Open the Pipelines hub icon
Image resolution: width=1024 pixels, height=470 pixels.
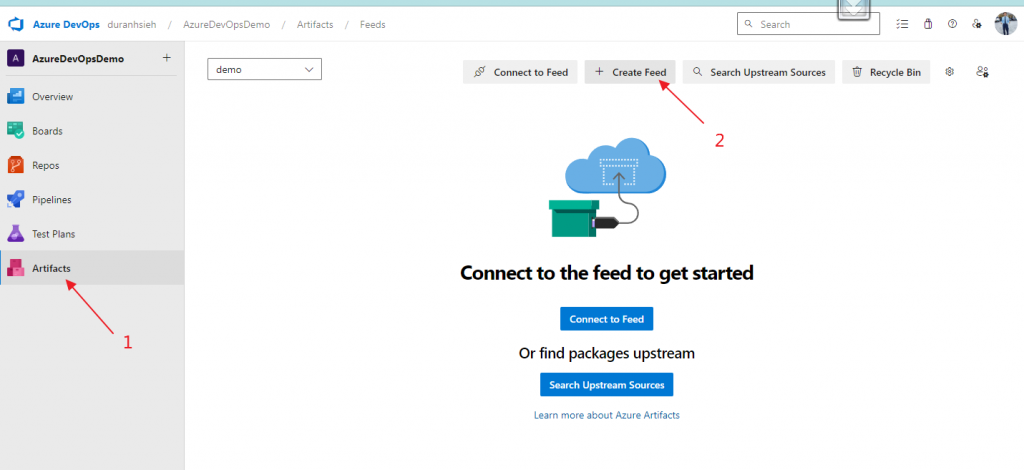15,200
